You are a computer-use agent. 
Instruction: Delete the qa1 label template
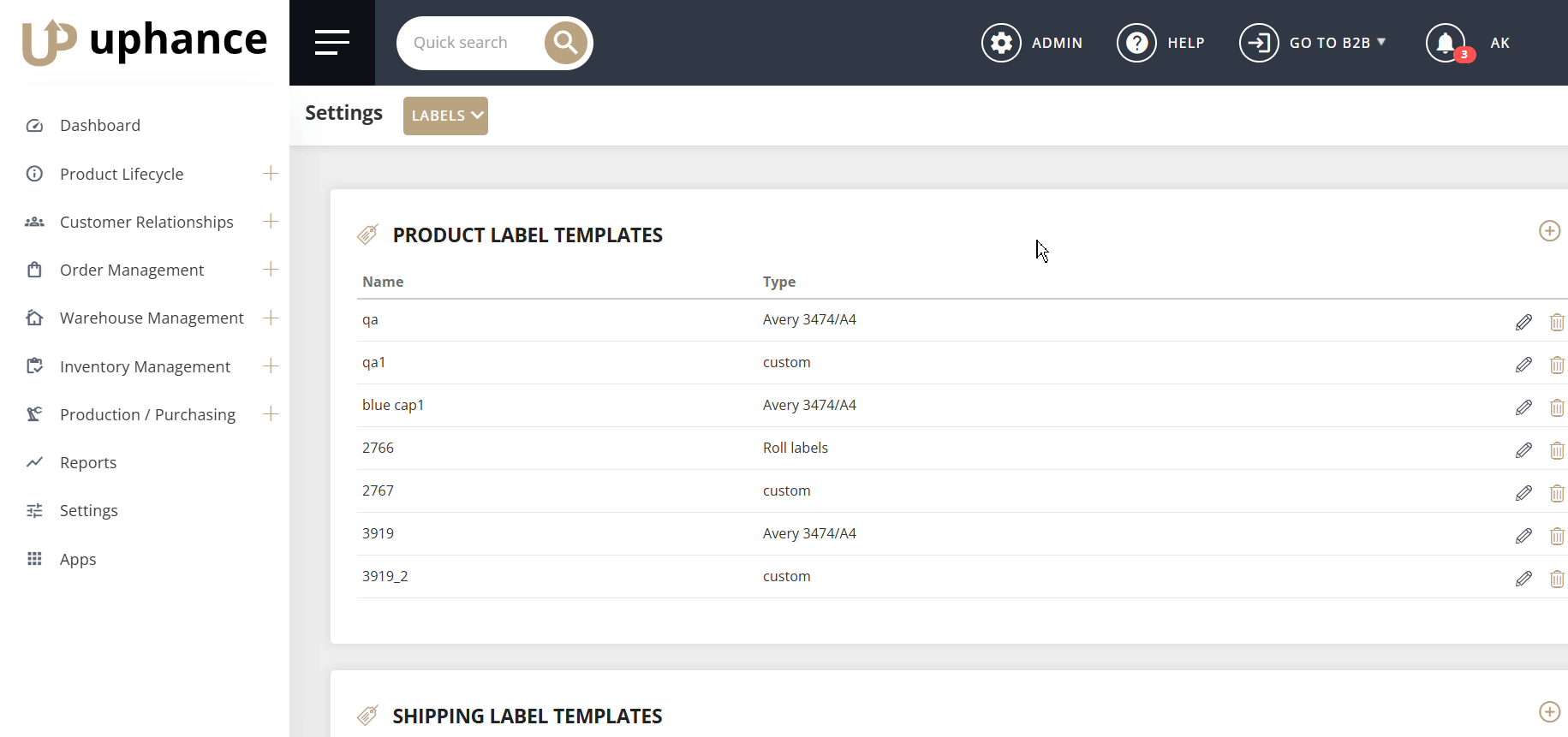click(x=1556, y=365)
